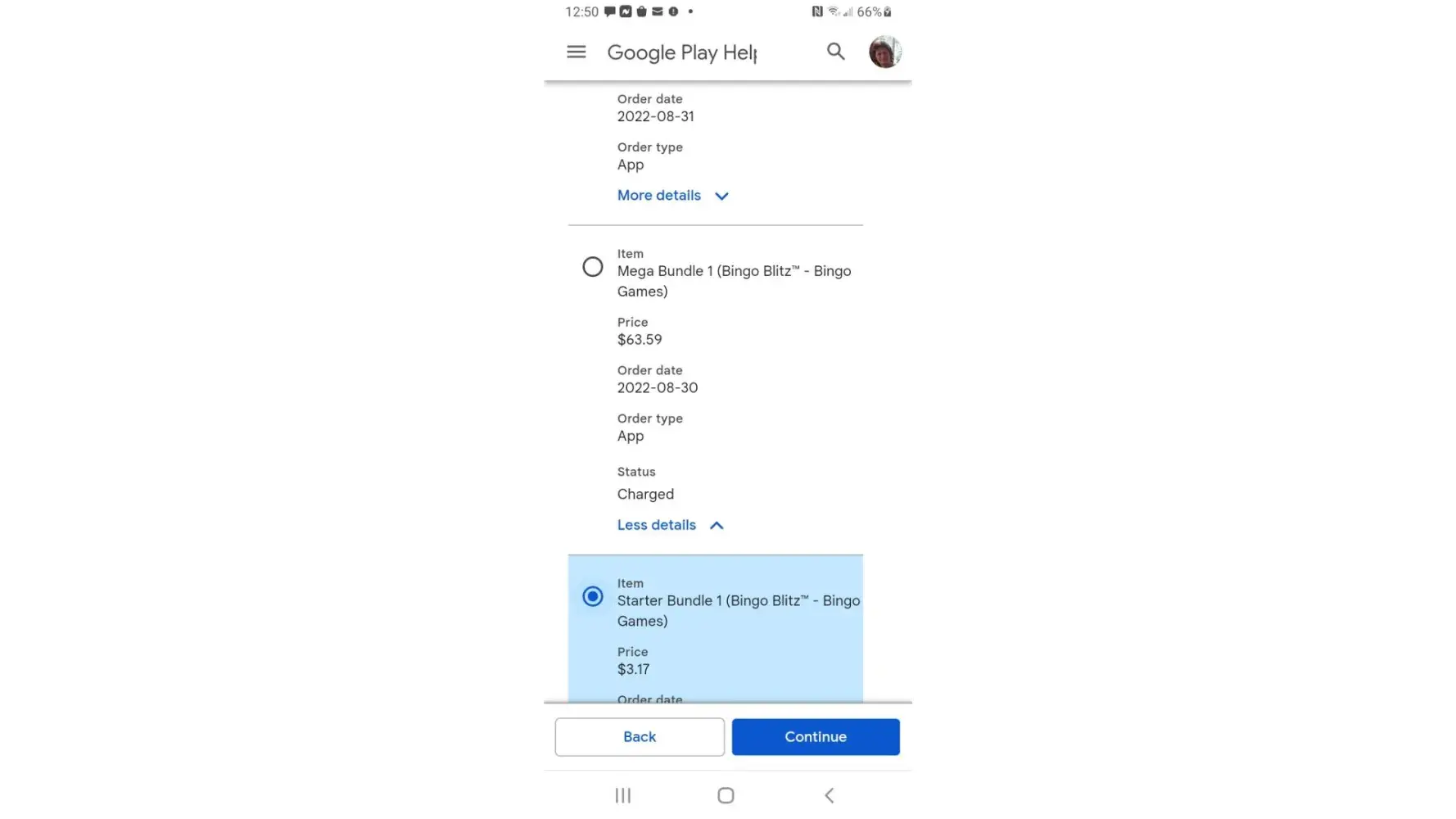Tap the envelope mail notification icon
Screen dimensions: 1456x819
tap(657, 11)
